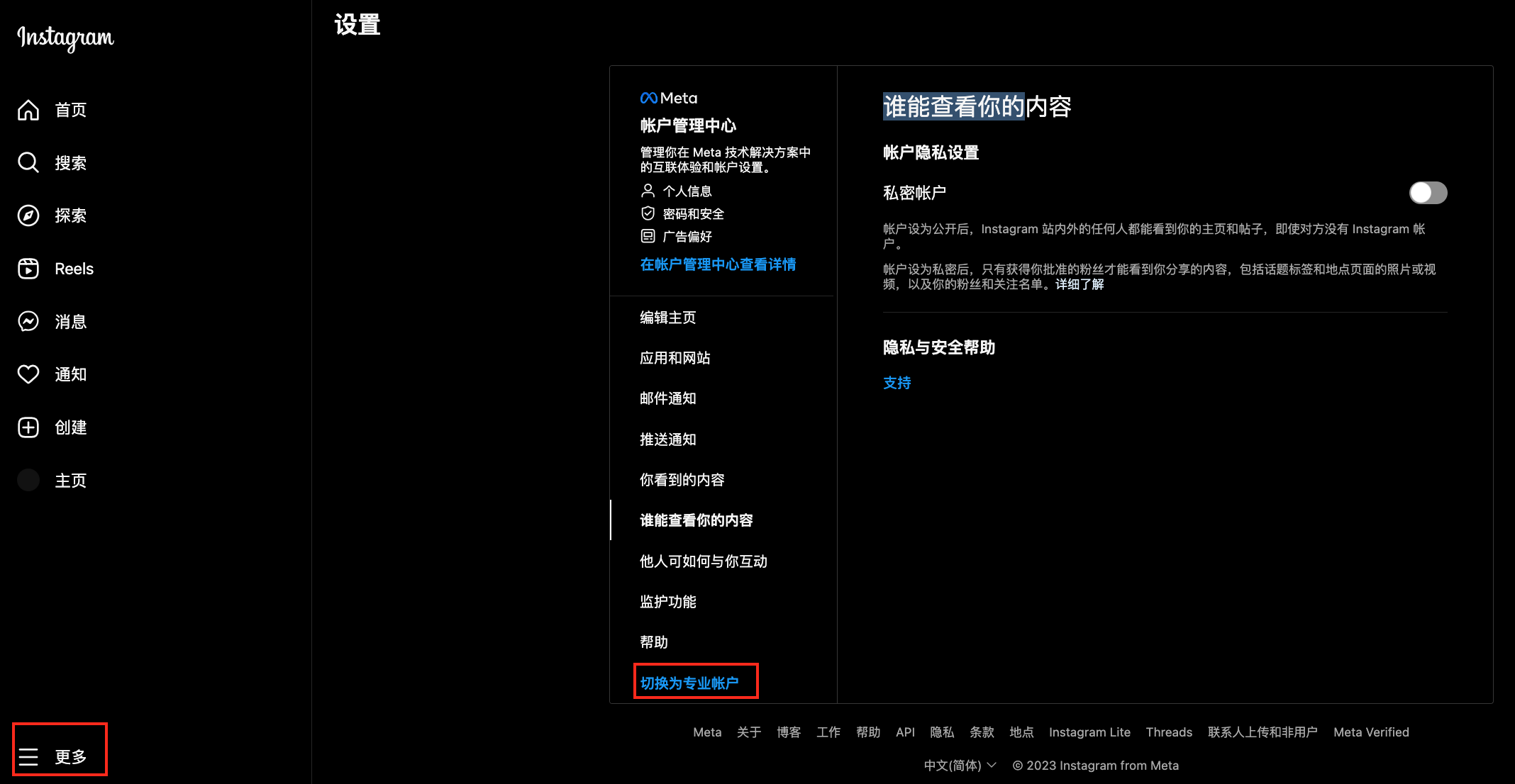
Task: Click the 通知 label
Action: point(71,374)
